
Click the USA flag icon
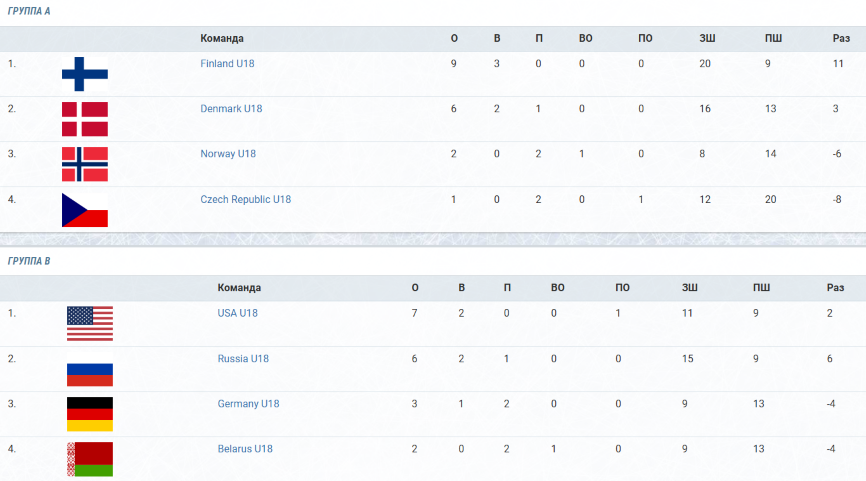pos(90,324)
